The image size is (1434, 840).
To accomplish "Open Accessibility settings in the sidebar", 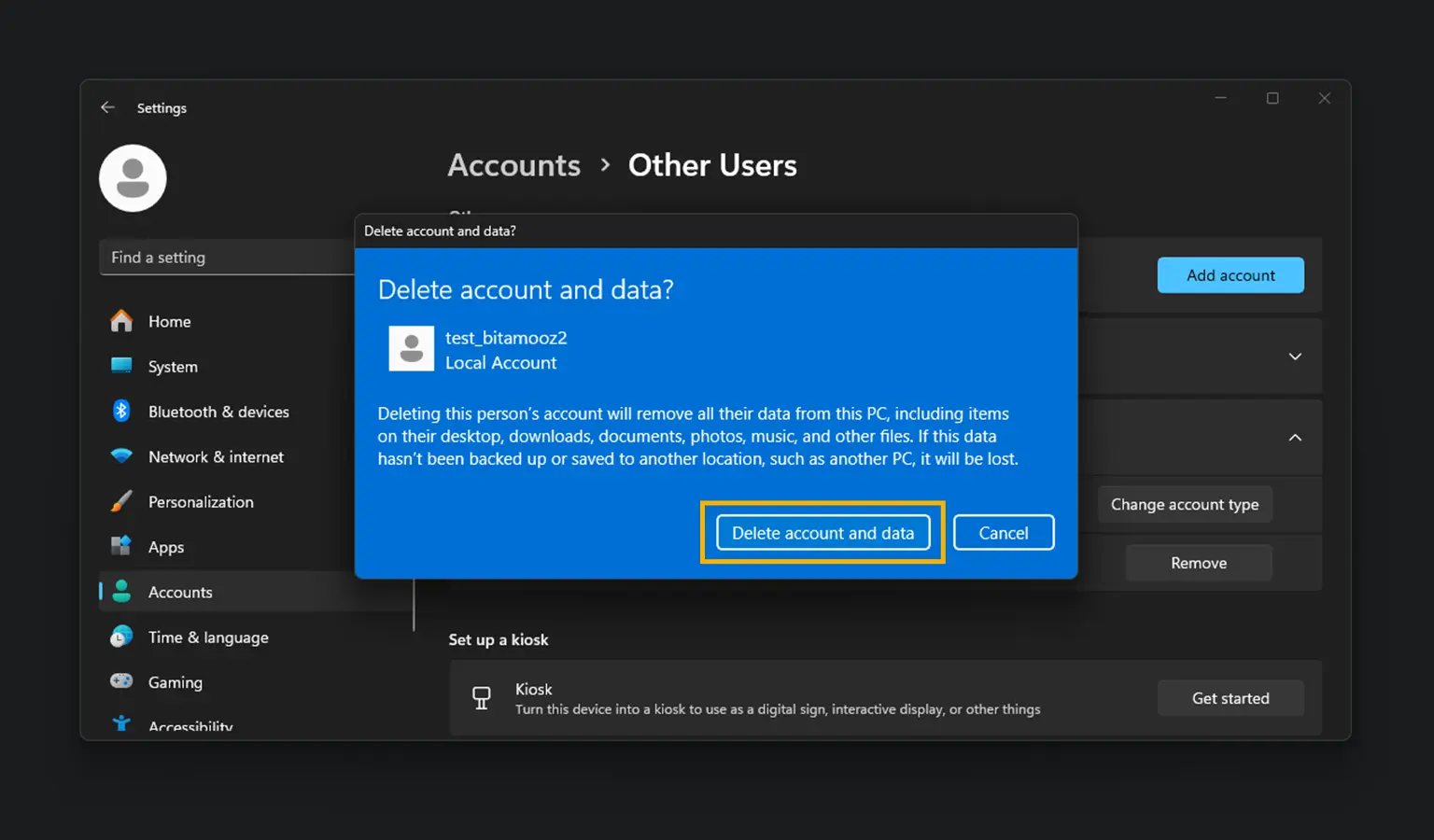I will point(190,725).
